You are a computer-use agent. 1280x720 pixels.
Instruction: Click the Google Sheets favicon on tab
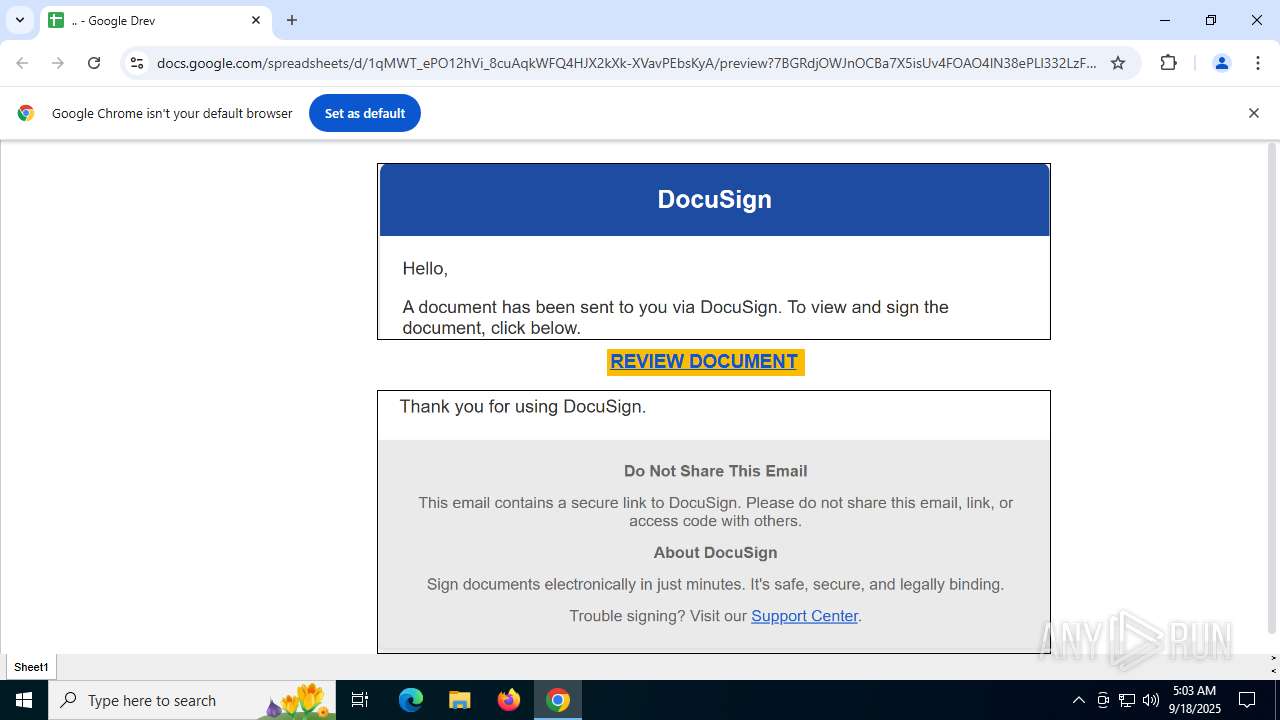coord(56,20)
